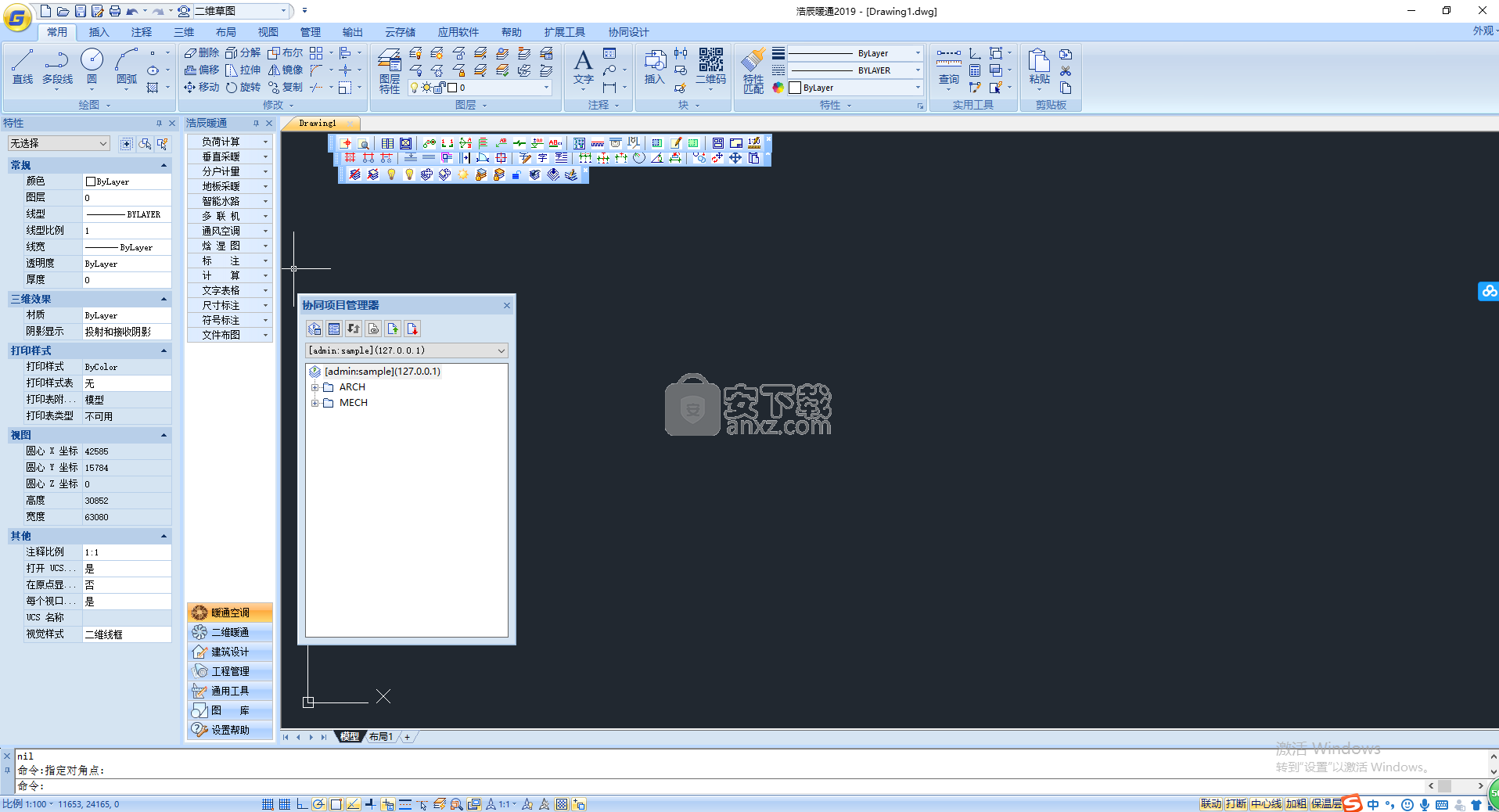Screen dimensions: 1499x812
Task: Click the 建筑设计 category button
Action: [230, 652]
